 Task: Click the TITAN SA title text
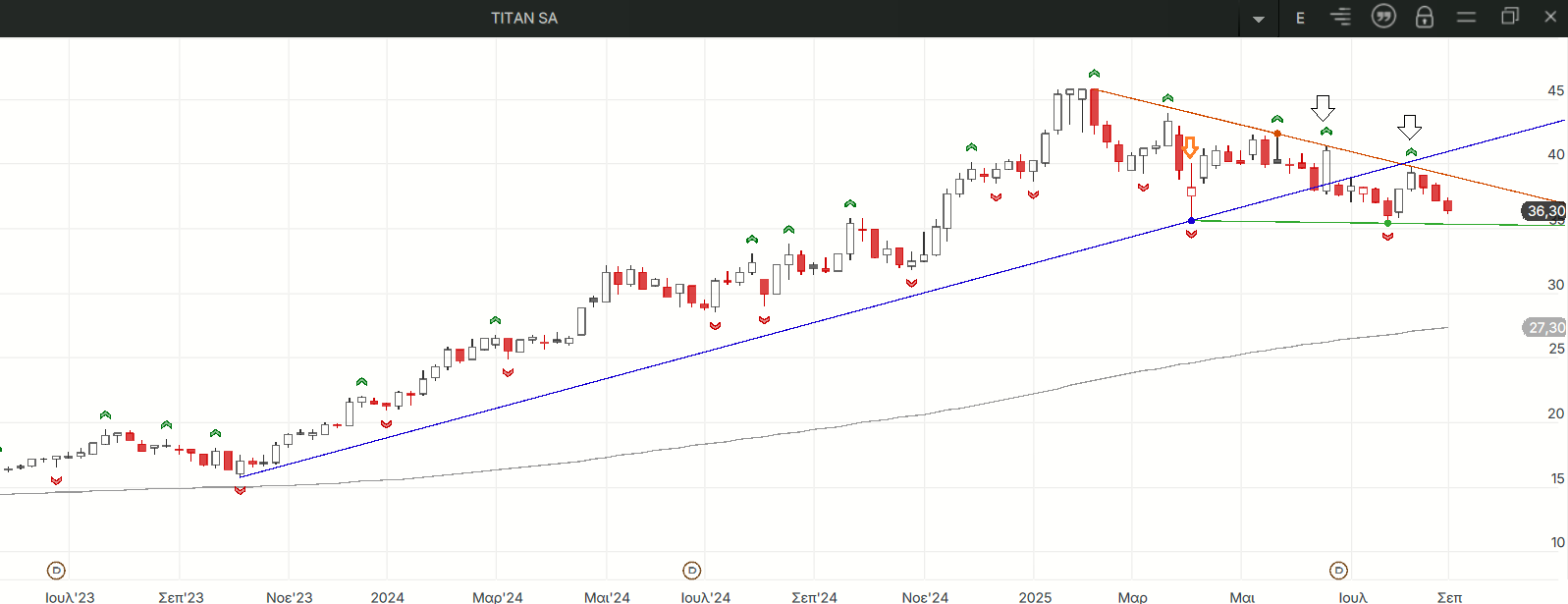click(524, 18)
